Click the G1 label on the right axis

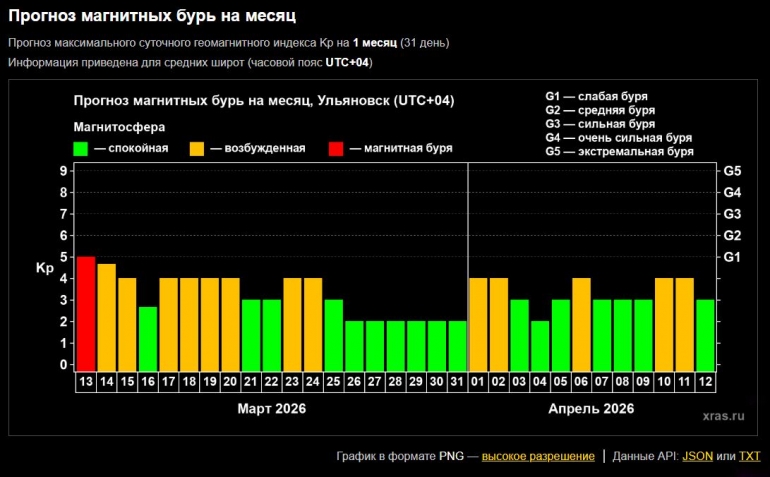[x=731, y=257]
